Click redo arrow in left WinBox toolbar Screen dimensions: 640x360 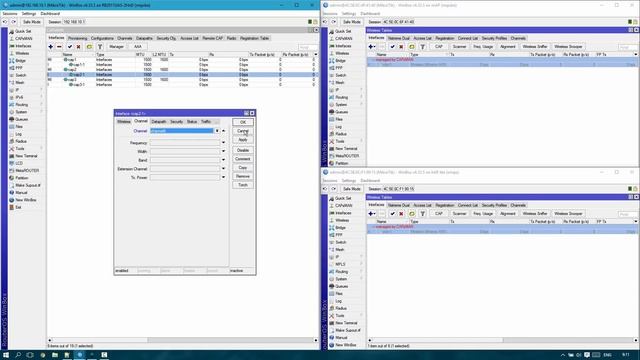[13, 22]
